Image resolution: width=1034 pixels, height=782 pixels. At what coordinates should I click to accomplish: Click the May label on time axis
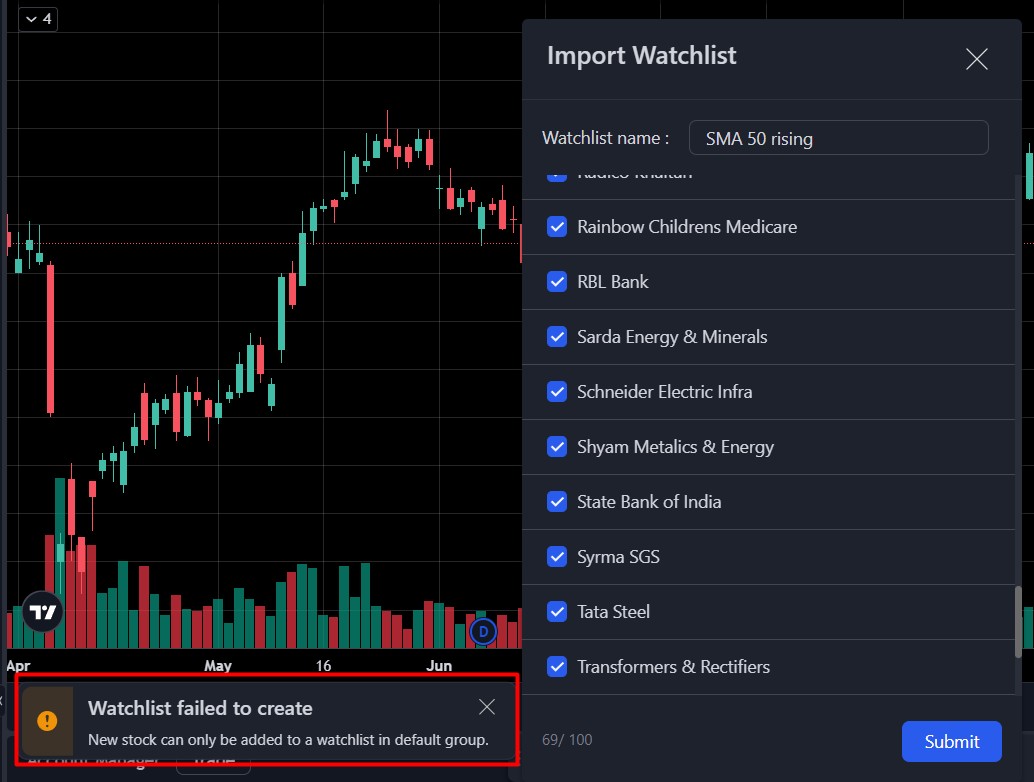[x=217, y=665]
